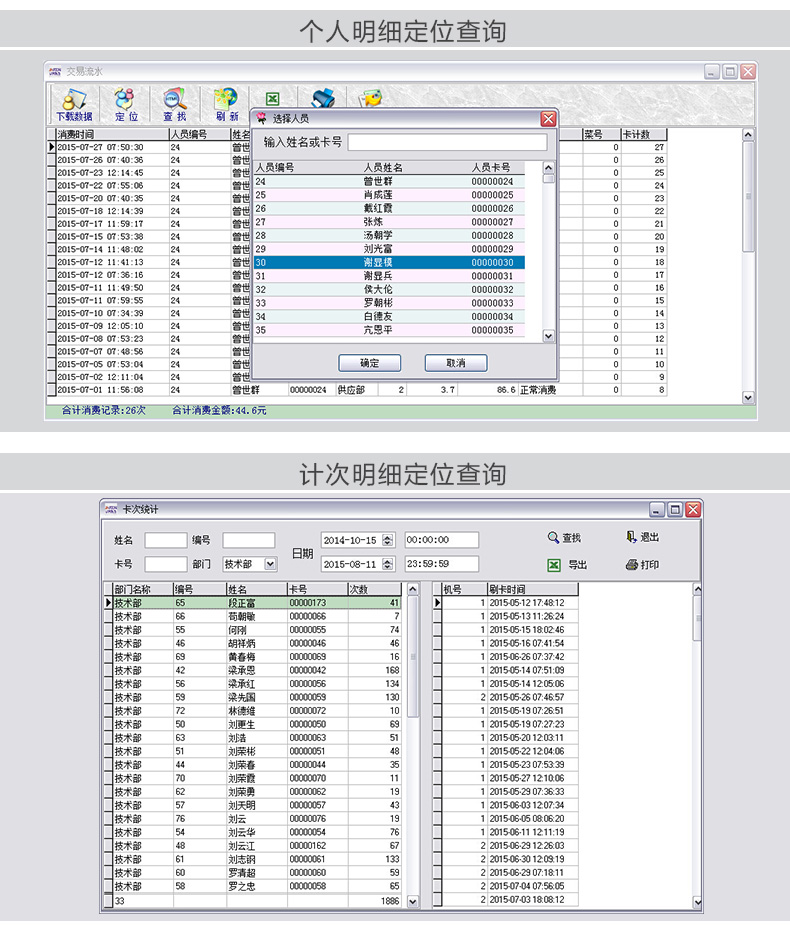This screenshot has width=790, height=932.
Task: Click the printer icon in 交易流水 toolbar
Action: point(322,99)
